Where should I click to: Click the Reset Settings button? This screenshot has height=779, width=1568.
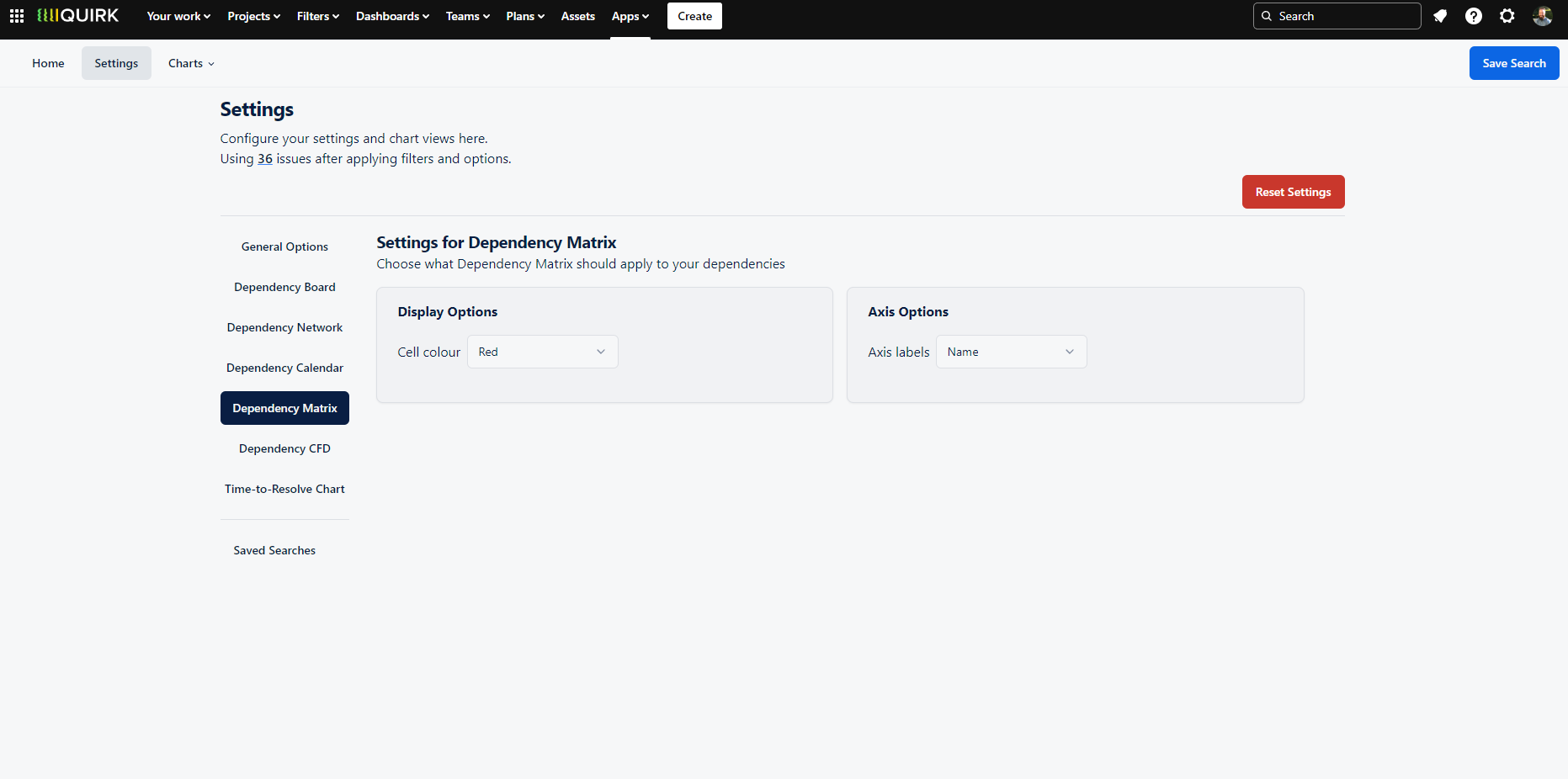[1293, 192]
